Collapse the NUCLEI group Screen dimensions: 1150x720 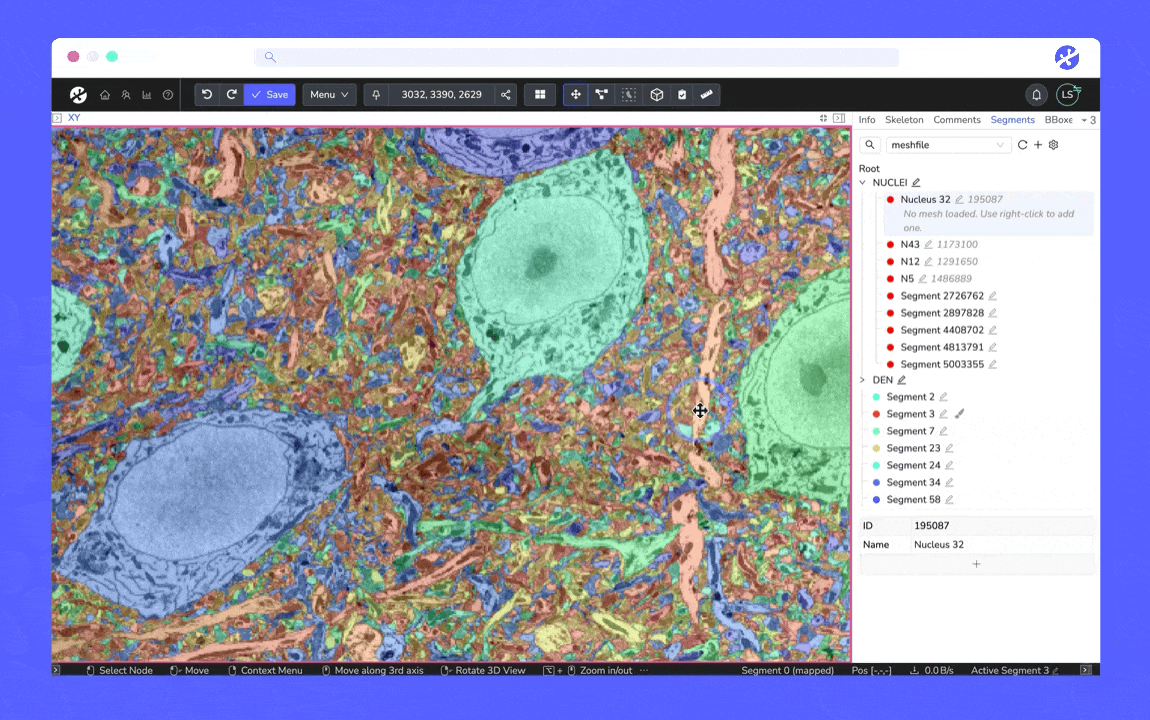(x=863, y=183)
